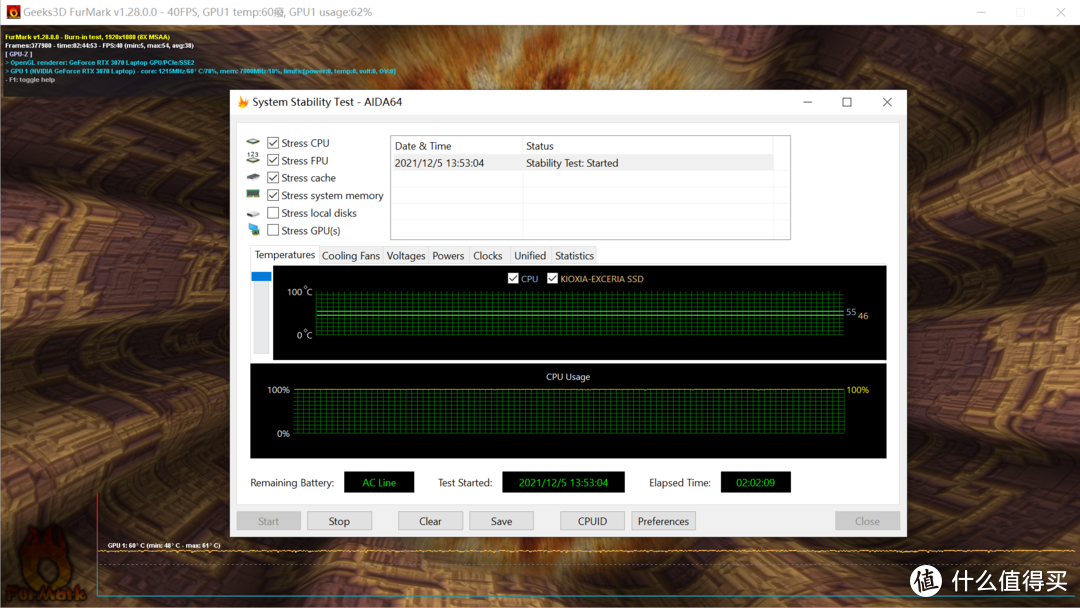Open Preferences dialog

pos(663,521)
